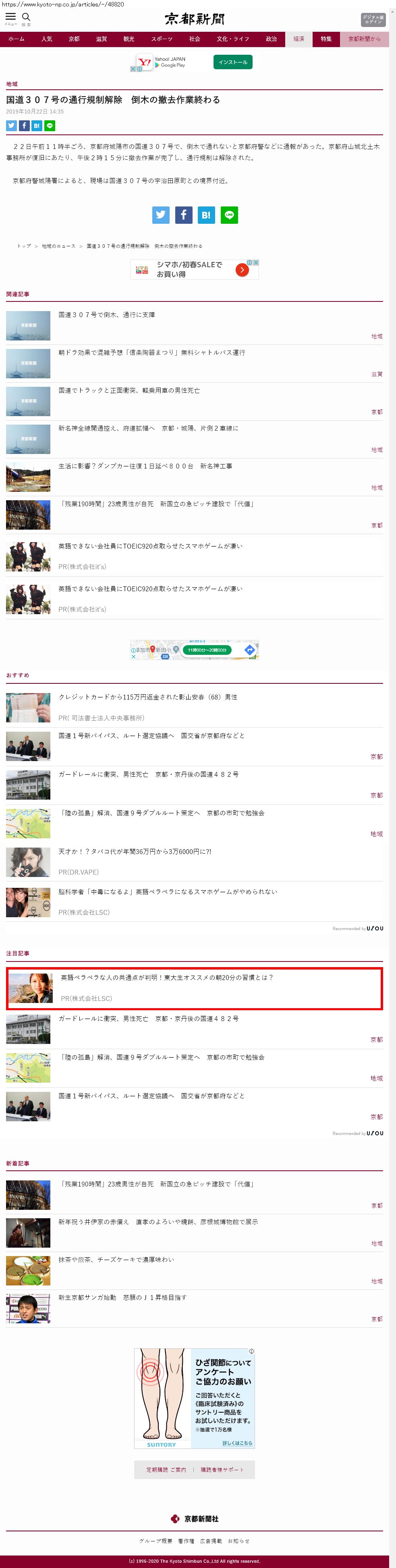
Task: Open article 新名神全線開通控え、府道拡幅へ
Action: point(149,428)
